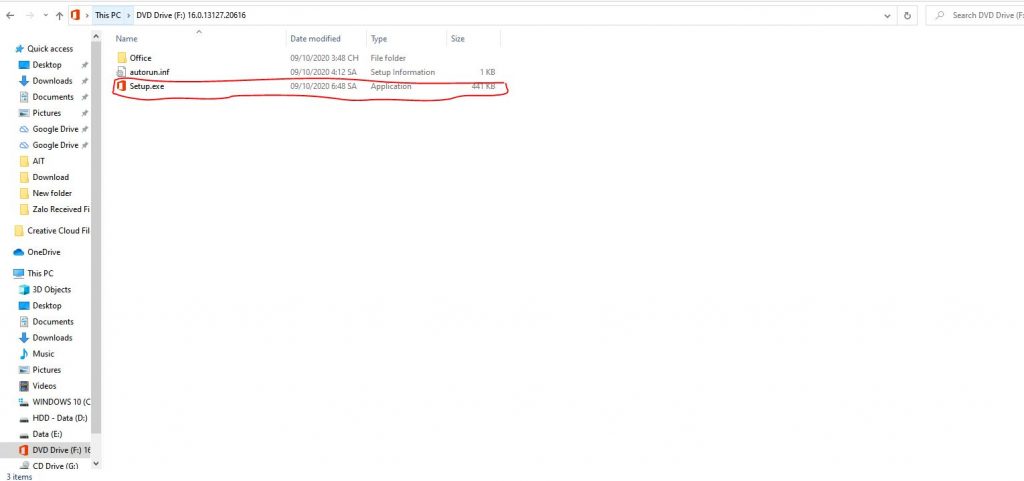This screenshot has width=1024, height=481.
Task: Sort by Size column header
Action: pos(458,39)
